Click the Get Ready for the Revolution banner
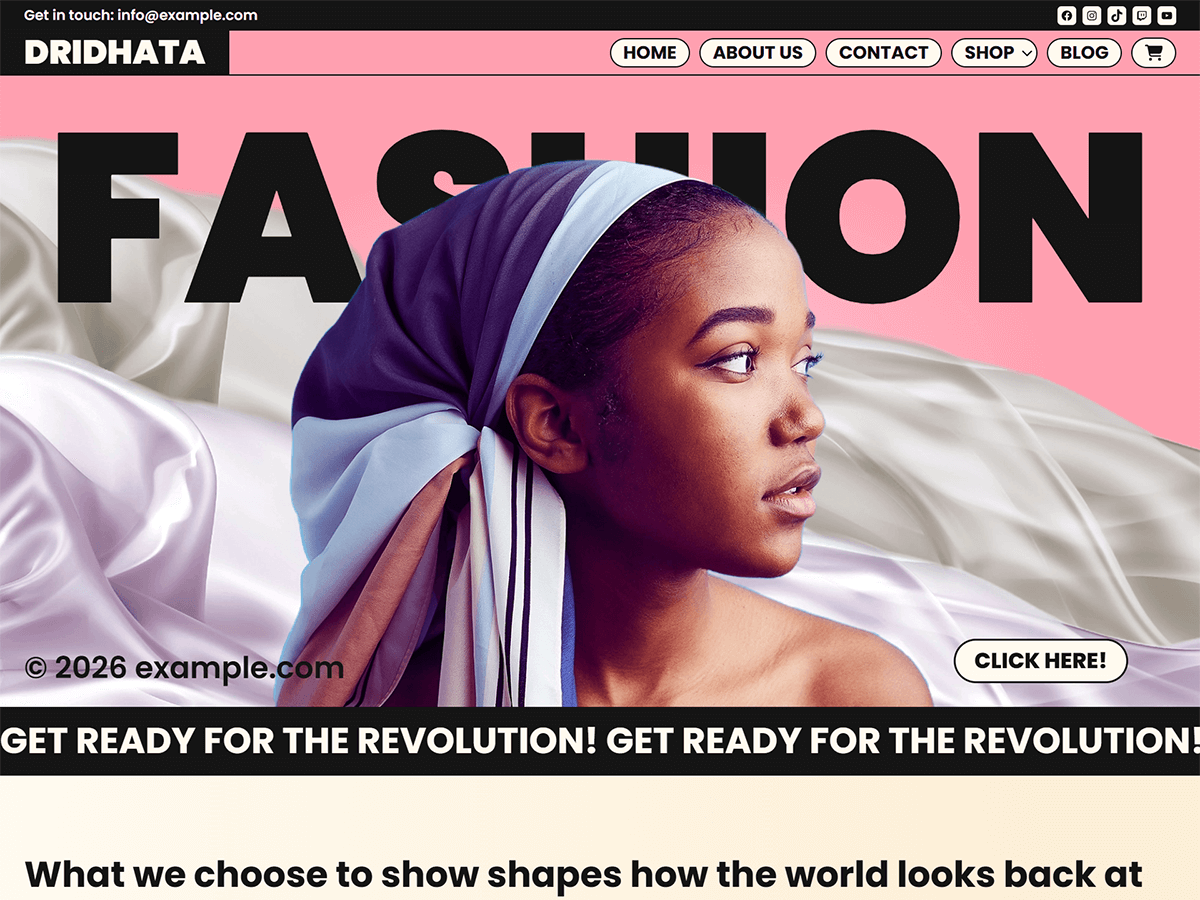 [600, 741]
